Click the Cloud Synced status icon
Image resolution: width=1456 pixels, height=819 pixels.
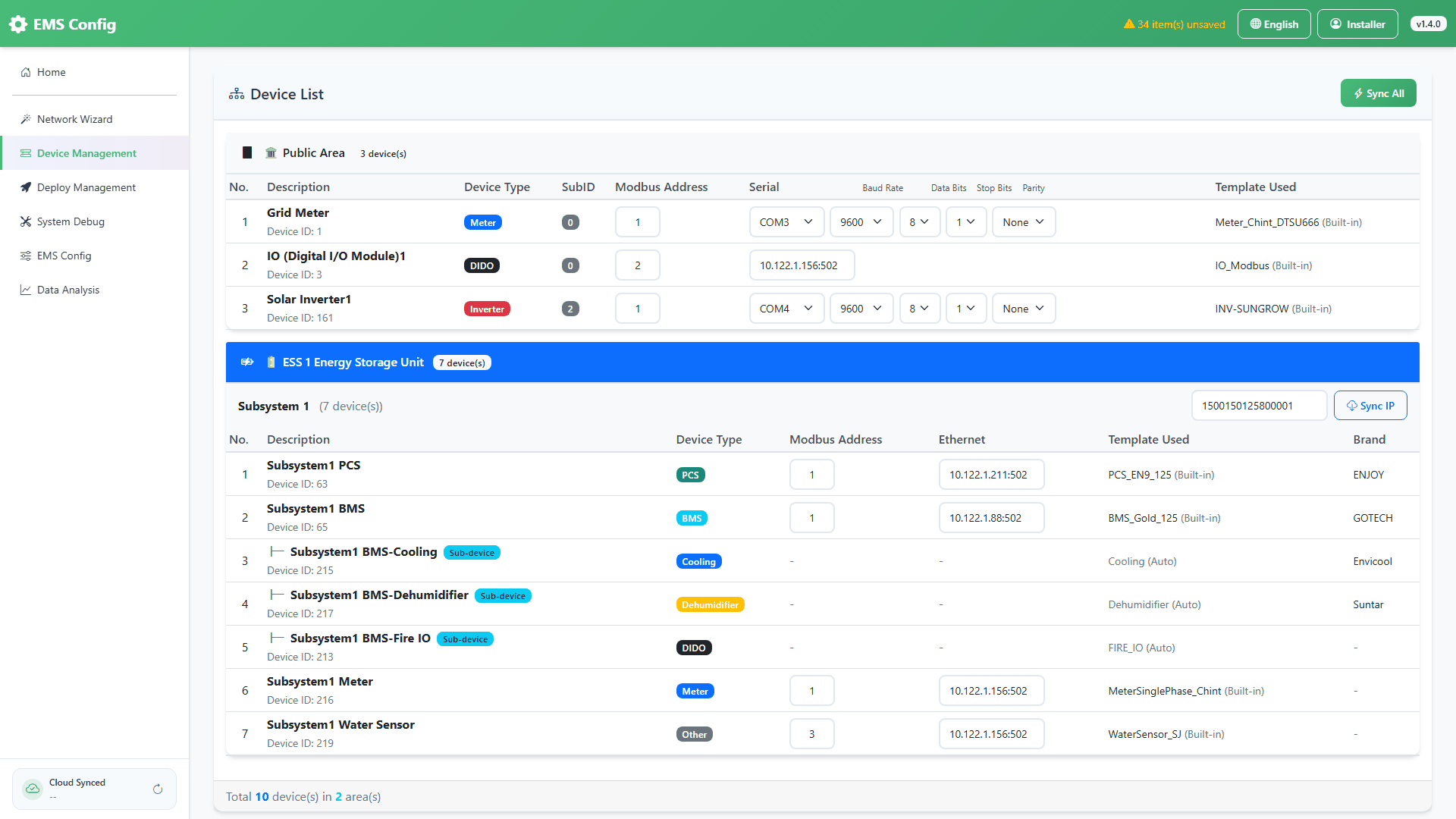33,789
